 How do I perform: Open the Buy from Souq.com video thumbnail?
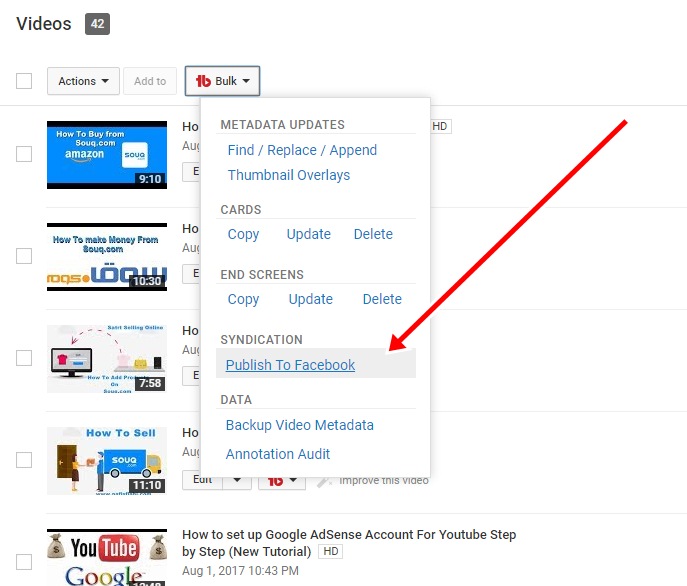tap(107, 155)
